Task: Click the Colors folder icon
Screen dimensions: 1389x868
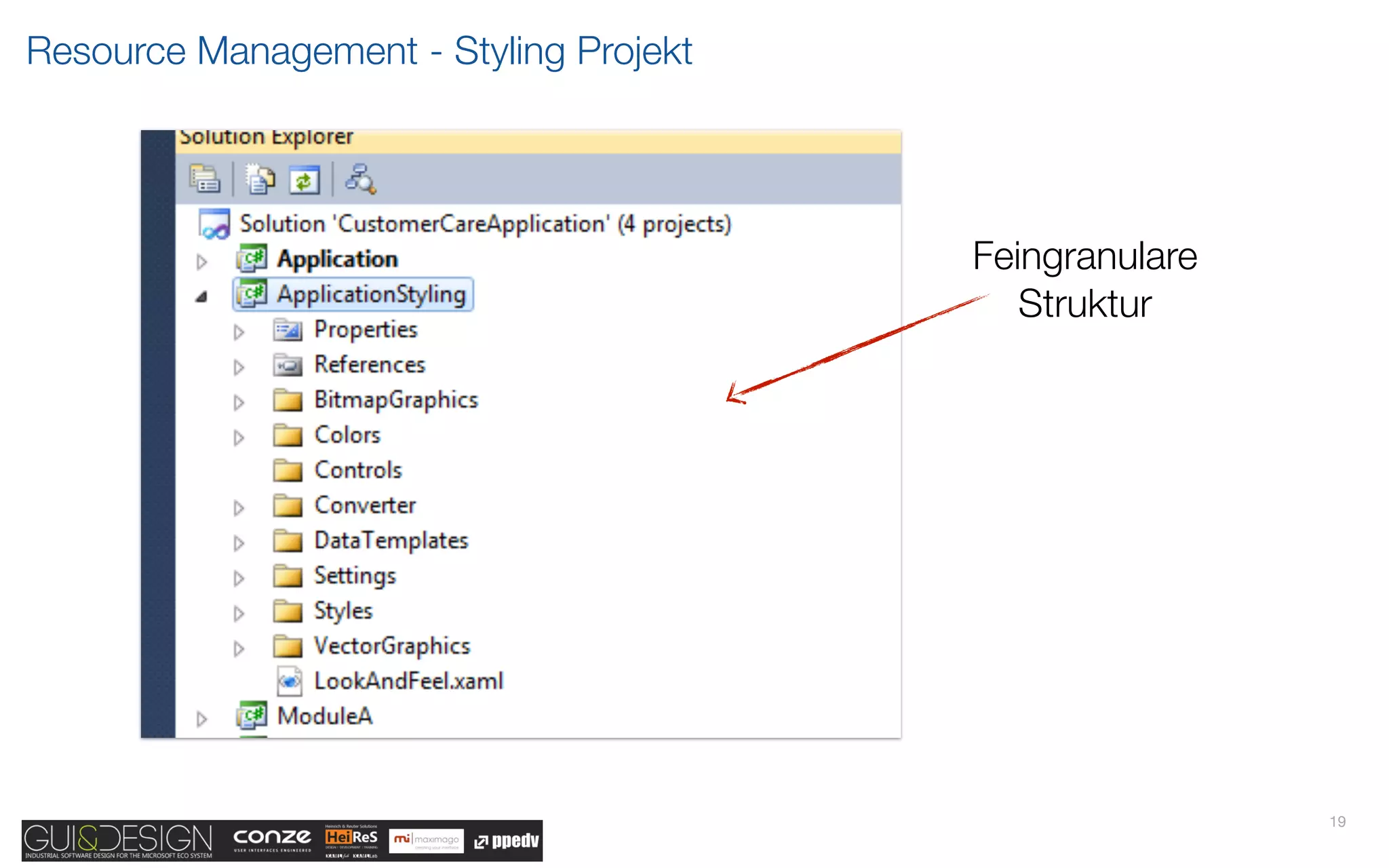Action: (288, 435)
